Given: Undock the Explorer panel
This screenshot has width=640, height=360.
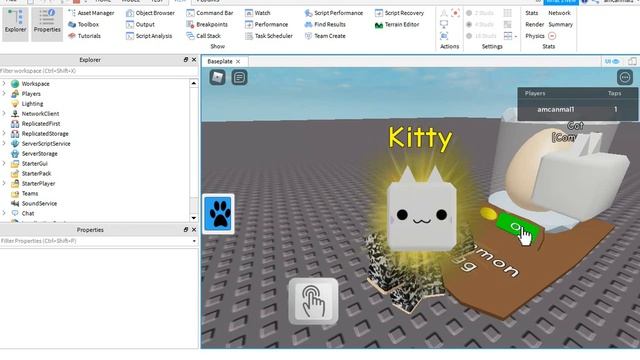Looking at the screenshot, I should coord(186,60).
